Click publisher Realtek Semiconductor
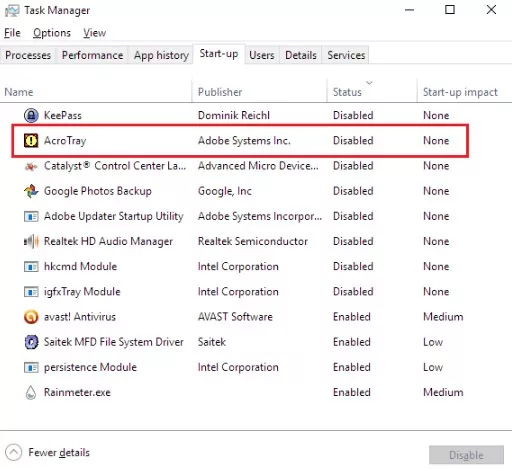The height and width of the screenshot is (469, 512). click(x=253, y=241)
